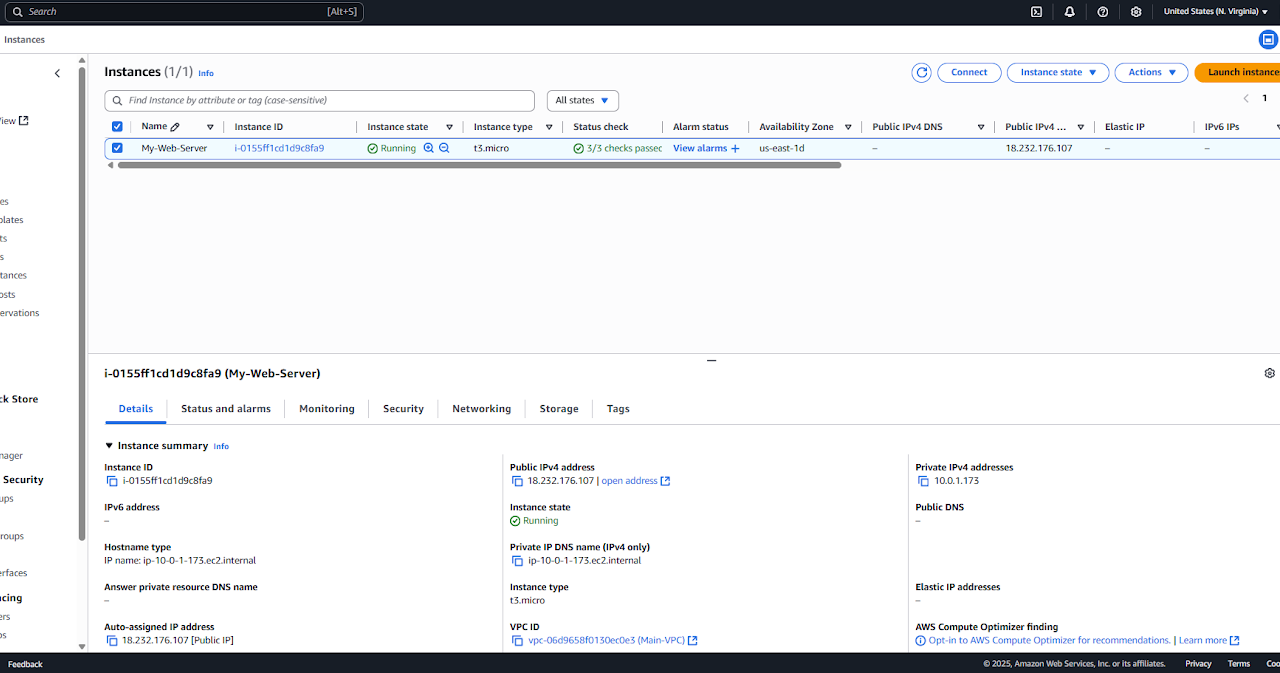This screenshot has width=1280, height=673.
Task: Click the Connect button
Action: (x=969, y=72)
